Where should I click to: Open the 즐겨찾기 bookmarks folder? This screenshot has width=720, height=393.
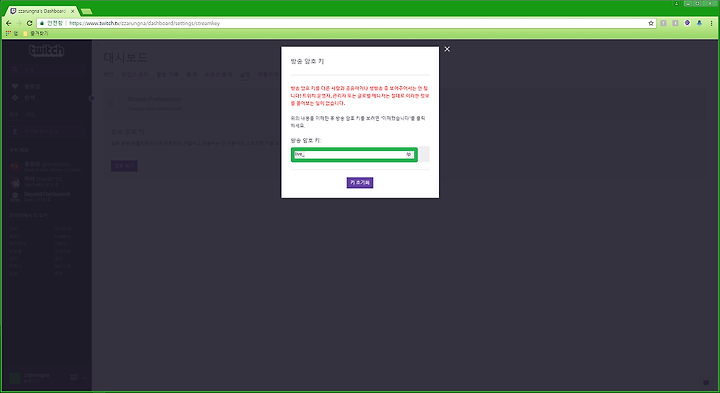36,34
